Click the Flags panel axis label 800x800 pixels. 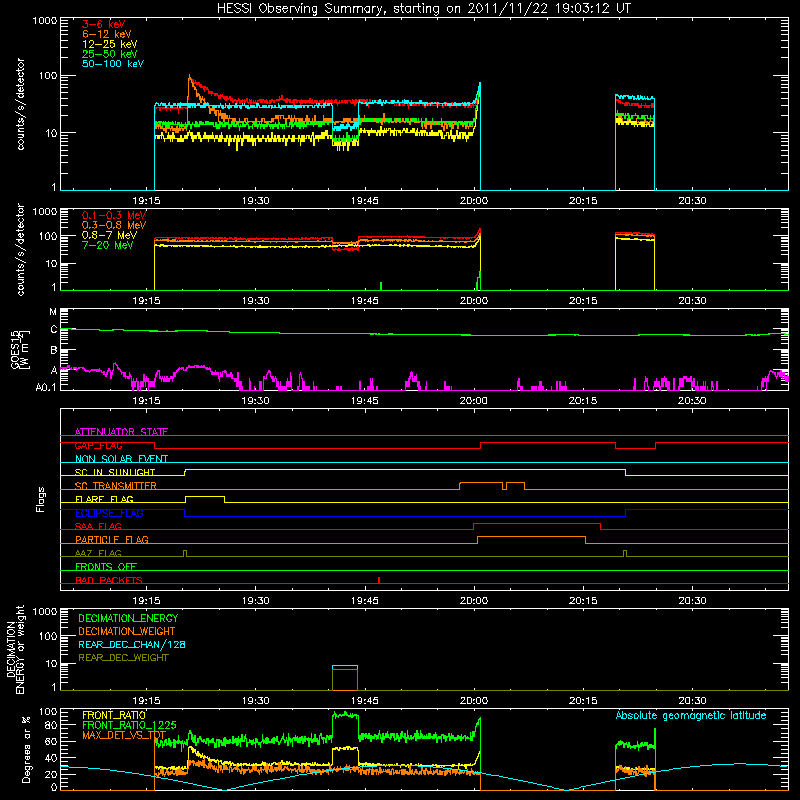tap(41, 499)
